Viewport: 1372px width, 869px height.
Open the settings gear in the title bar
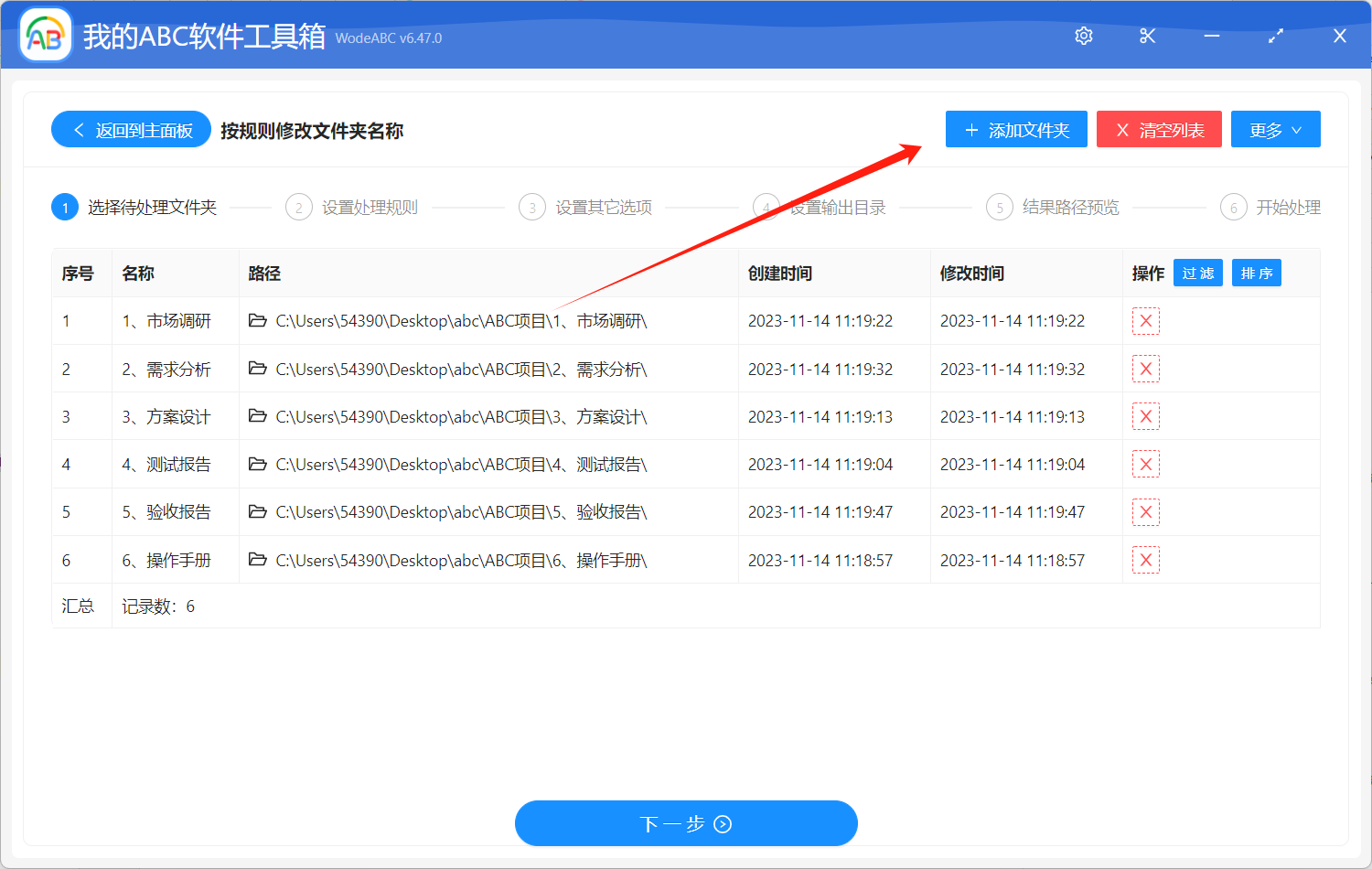click(x=1083, y=36)
